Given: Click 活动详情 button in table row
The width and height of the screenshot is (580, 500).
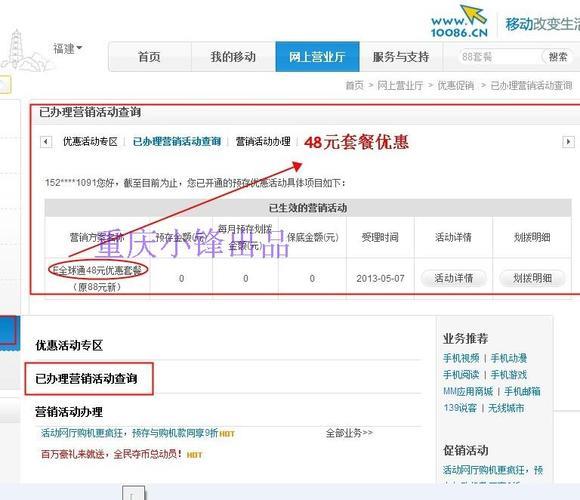Looking at the screenshot, I should 453,278.
